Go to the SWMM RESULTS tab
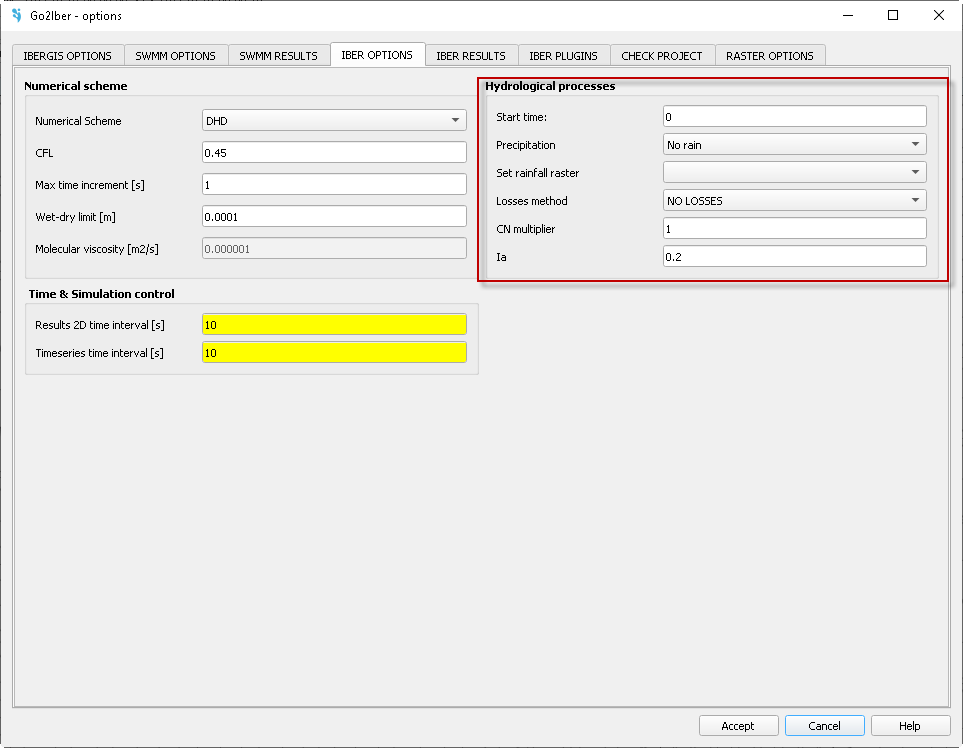 pyautogui.click(x=278, y=56)
